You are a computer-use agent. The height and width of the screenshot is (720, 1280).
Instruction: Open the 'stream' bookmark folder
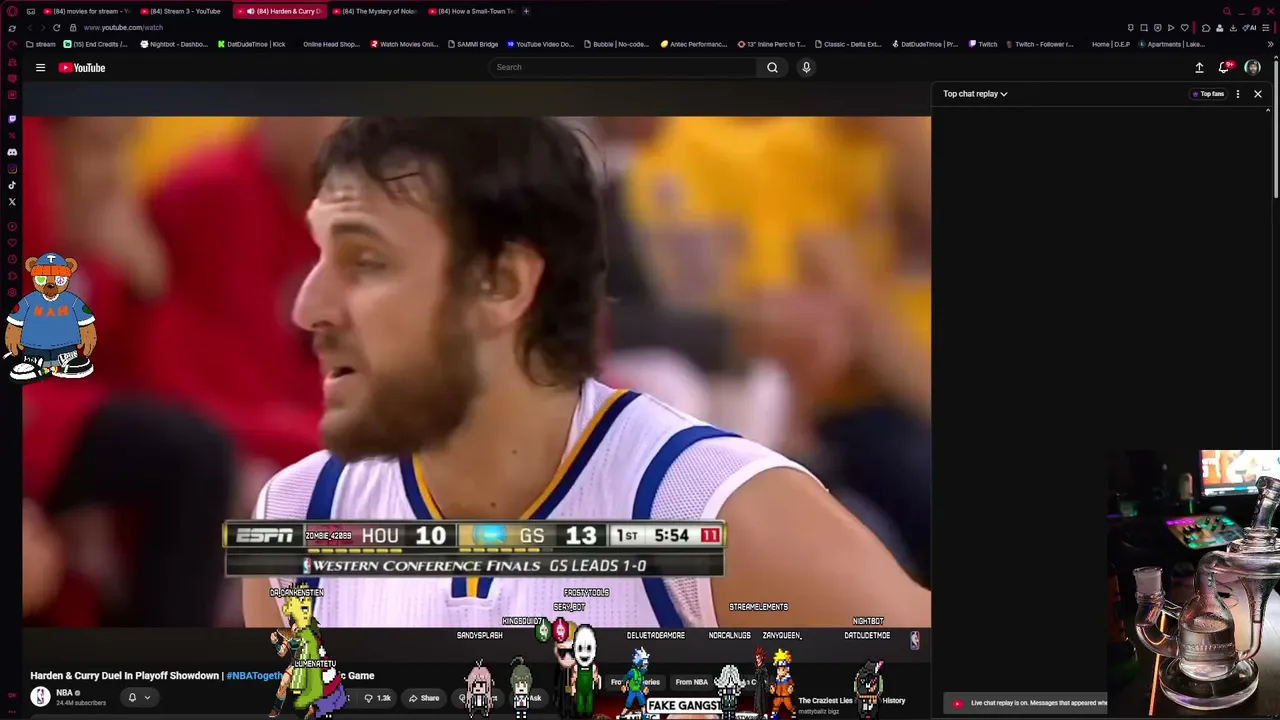(x=41, y=44)
